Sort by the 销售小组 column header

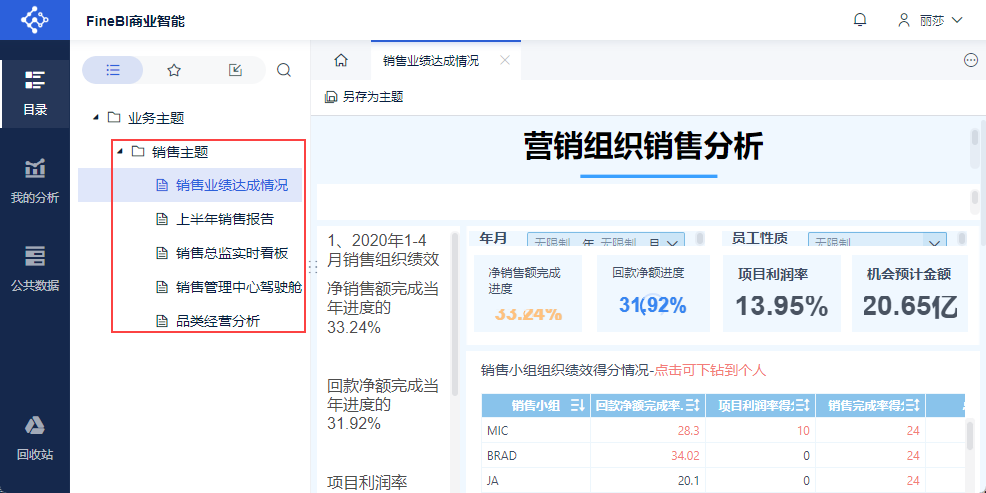click(536, 406)
